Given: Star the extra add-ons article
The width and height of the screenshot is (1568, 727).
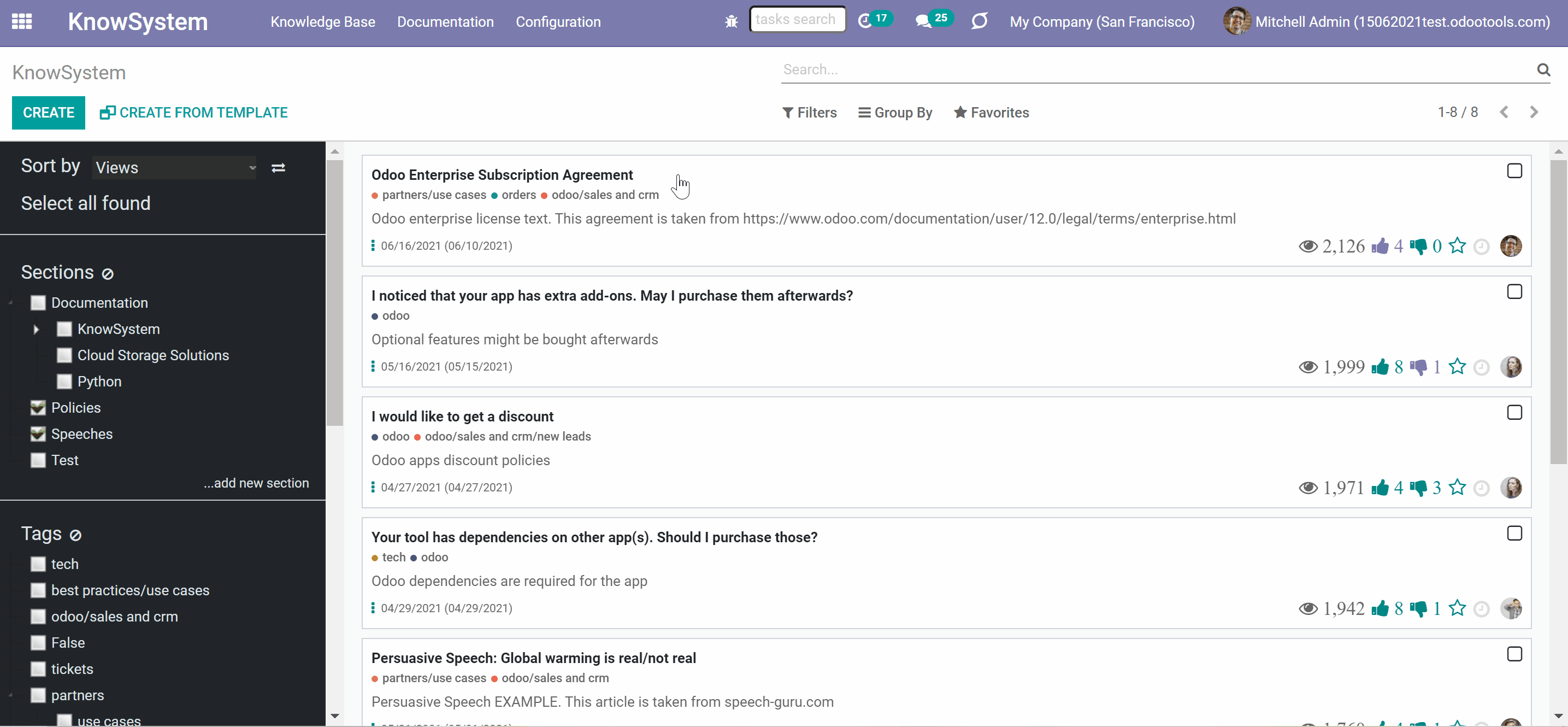Looking at the screenshot, I should pos(1457,366).
